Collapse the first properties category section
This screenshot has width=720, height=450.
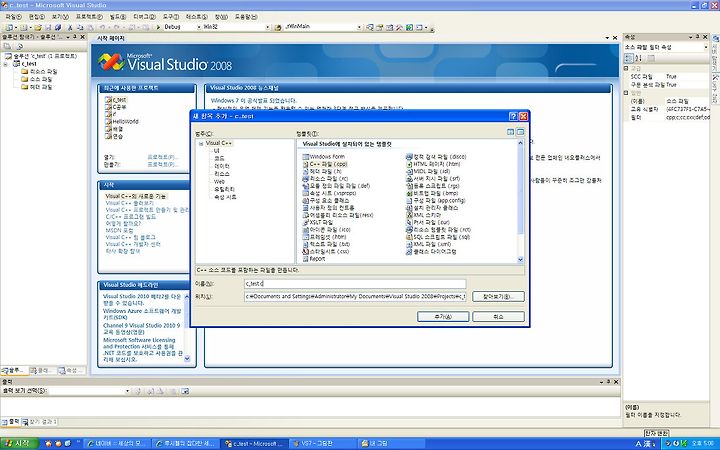626,68
